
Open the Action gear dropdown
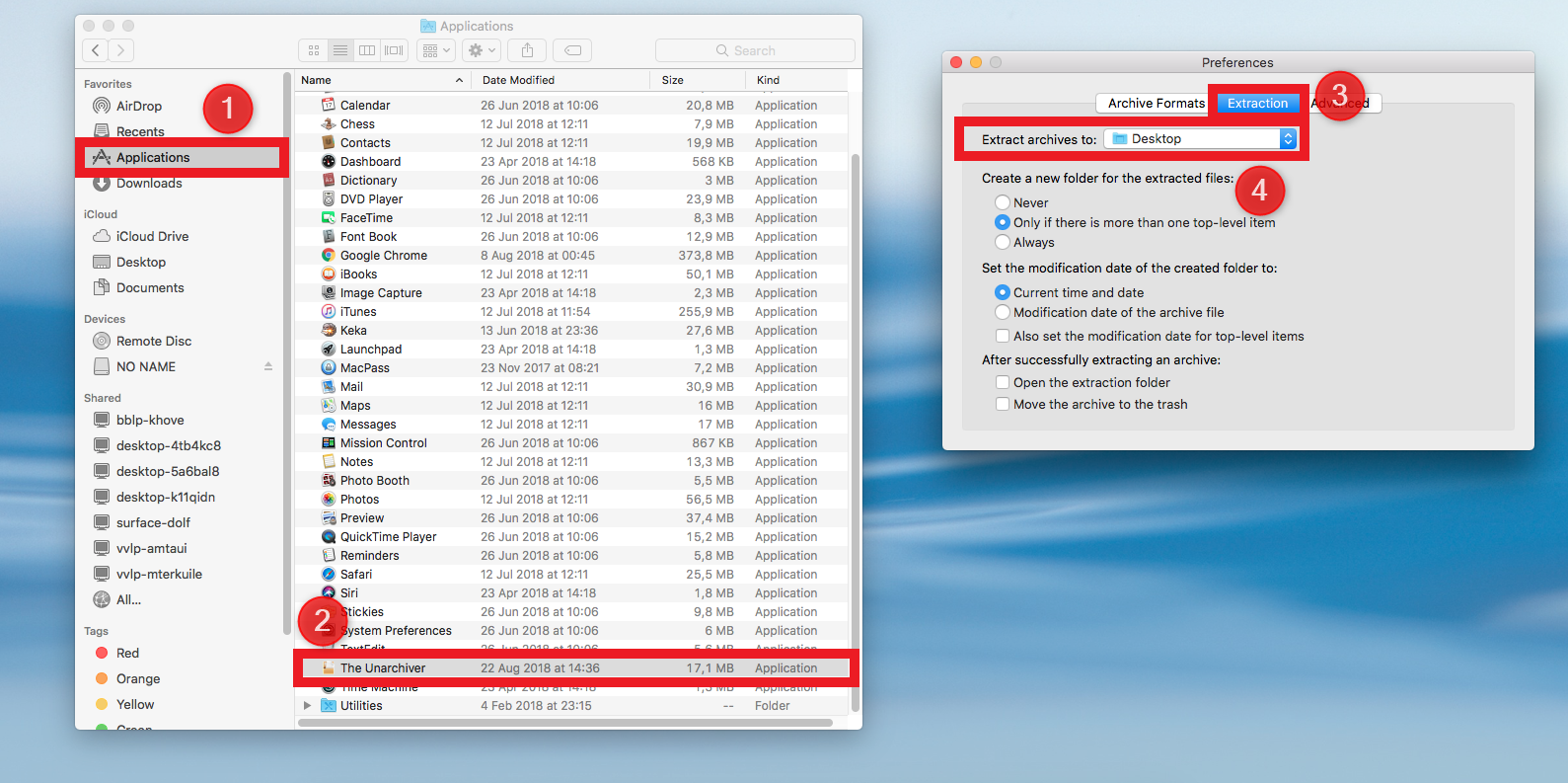(482, 50)
